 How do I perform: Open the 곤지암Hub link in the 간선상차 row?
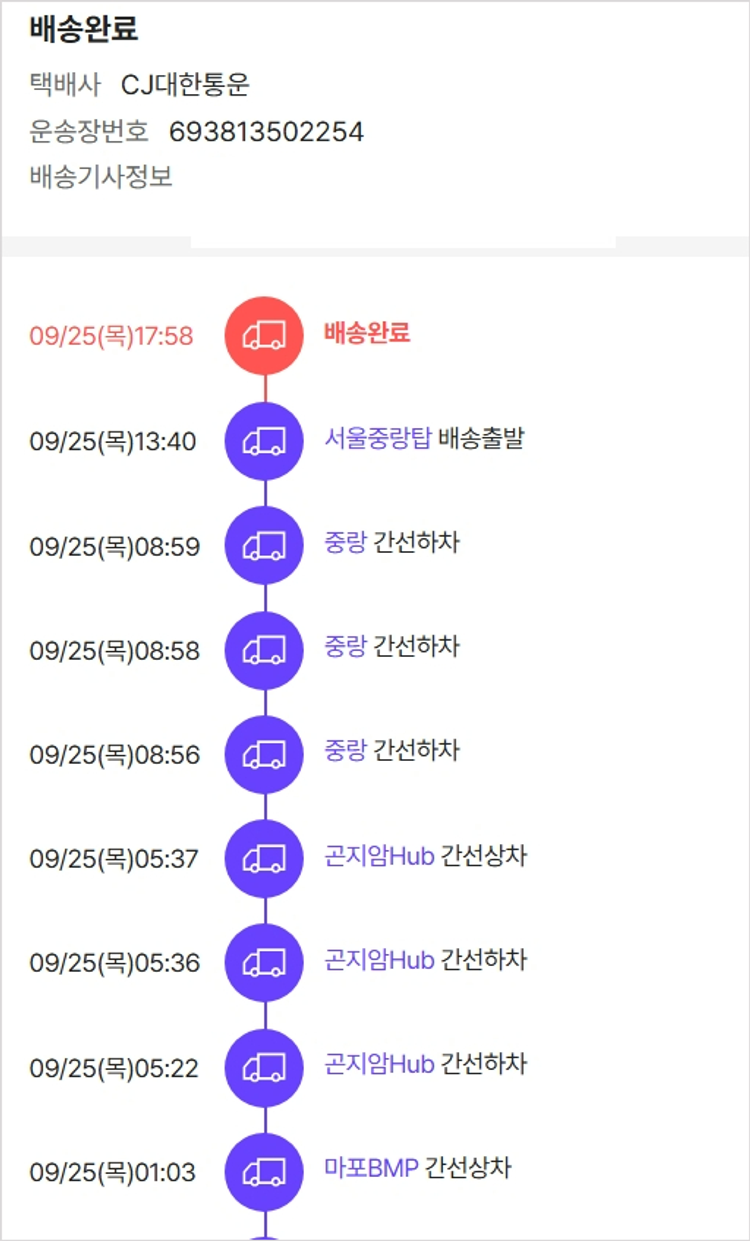379,857
